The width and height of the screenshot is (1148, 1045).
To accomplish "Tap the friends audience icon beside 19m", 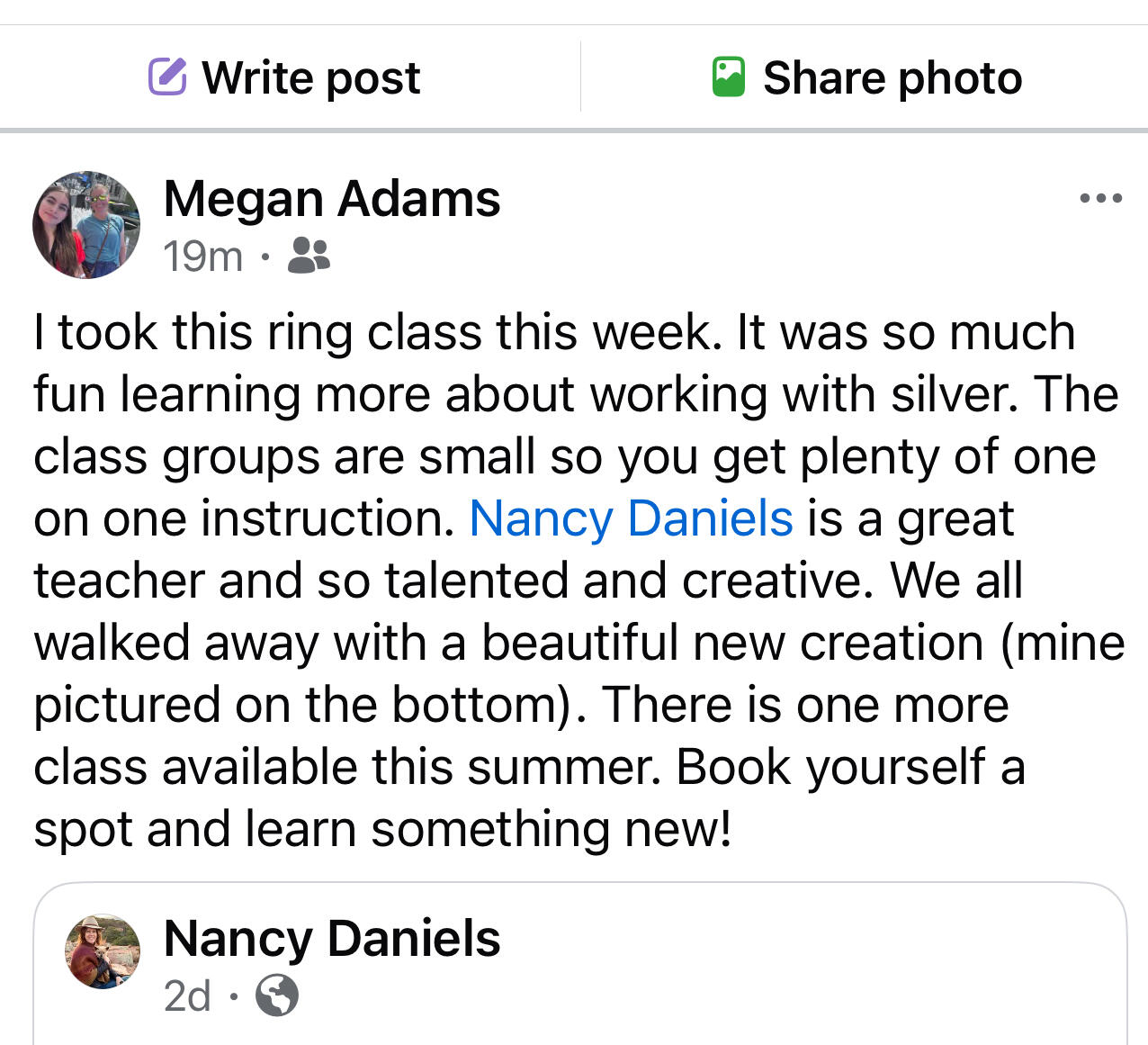I will [x=309, y=256].
